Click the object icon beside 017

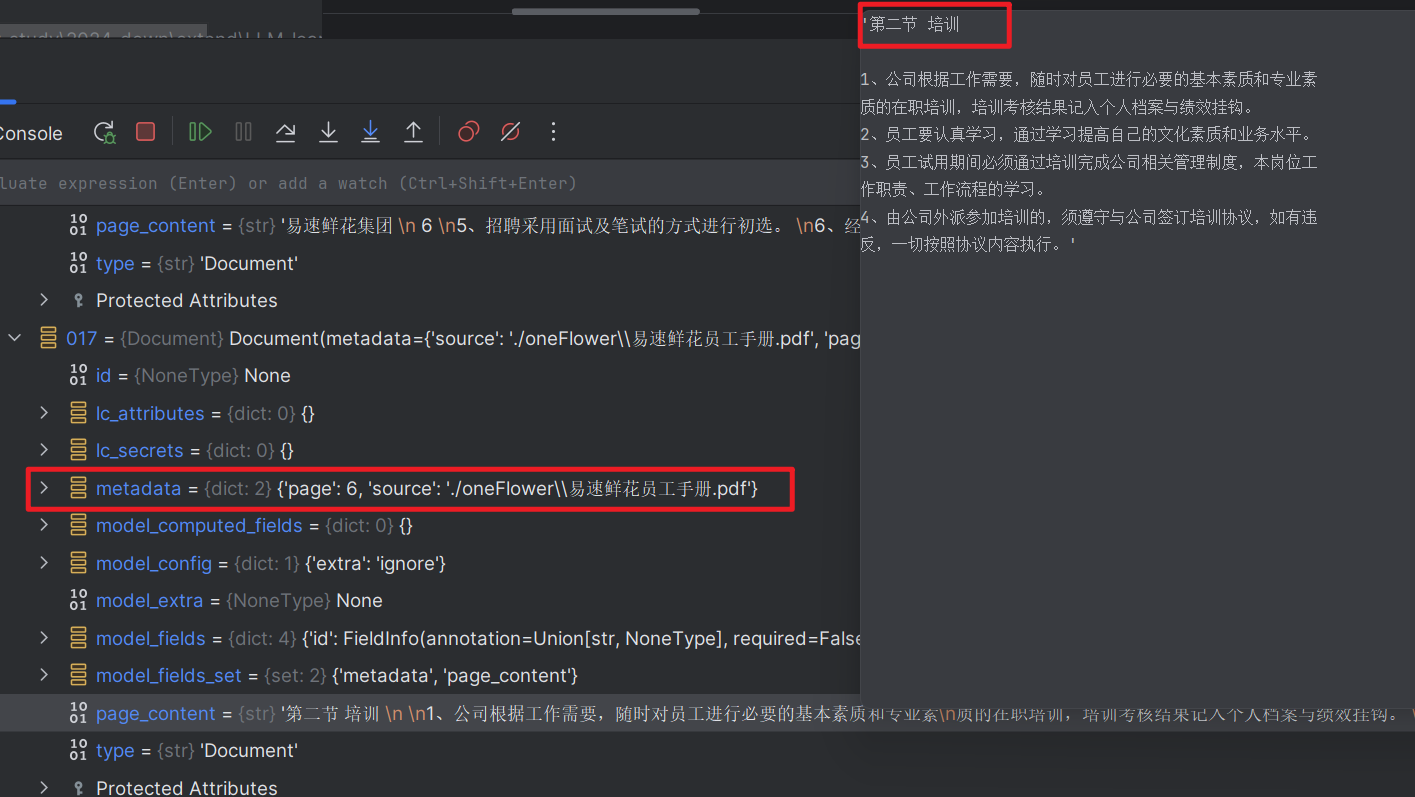click(48, 338)
